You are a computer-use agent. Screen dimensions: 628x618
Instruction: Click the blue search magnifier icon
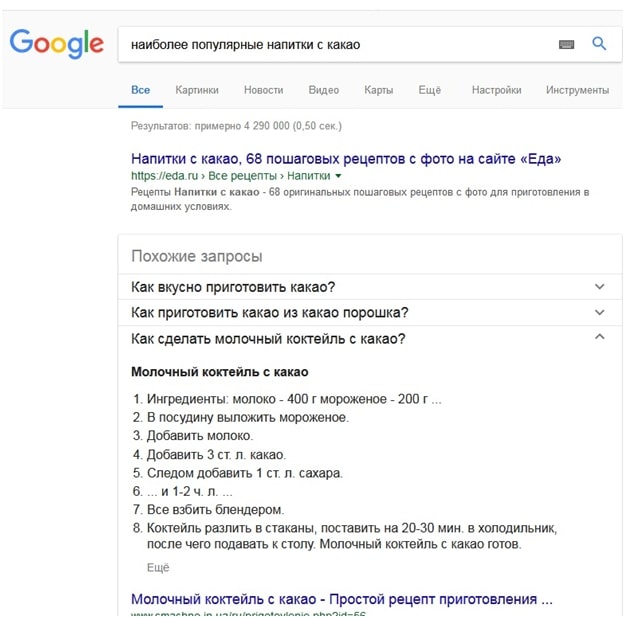(599, 43)
